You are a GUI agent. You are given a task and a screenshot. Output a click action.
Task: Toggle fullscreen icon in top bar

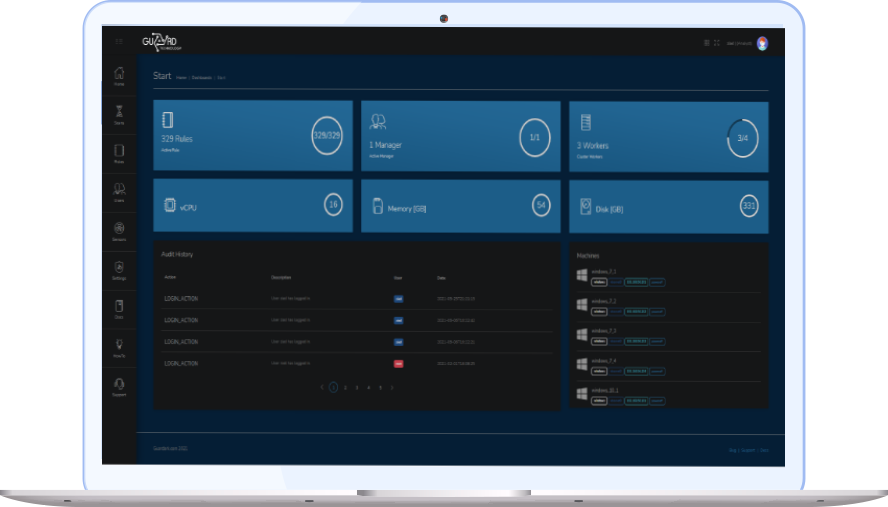[717, 43]
